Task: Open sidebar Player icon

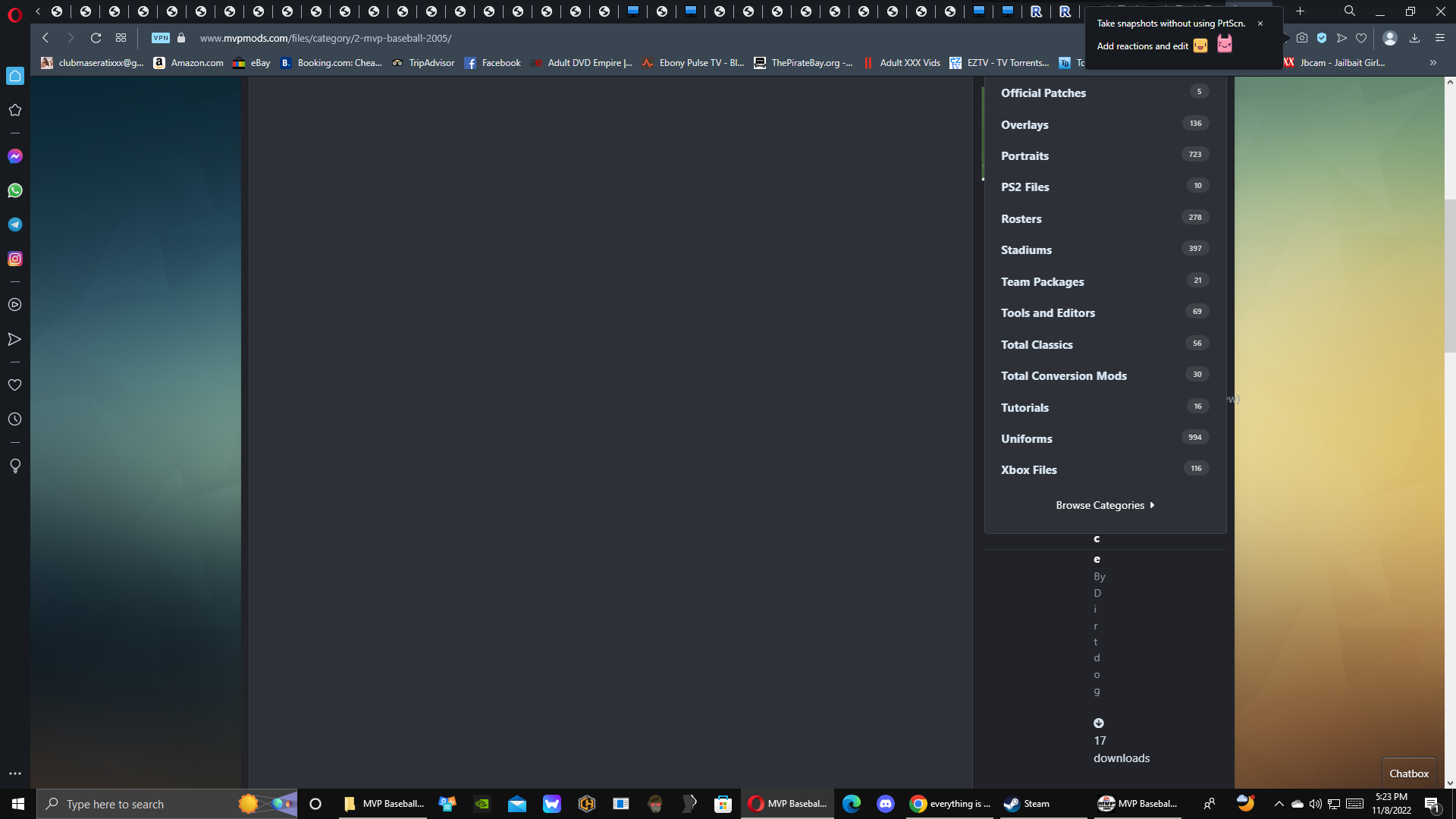Action: click(x=14, y=305)
